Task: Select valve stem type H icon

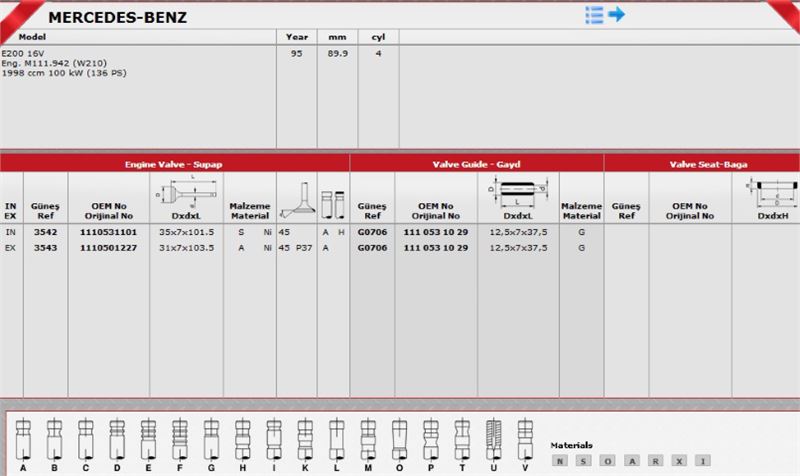Action: coord(243,439)
